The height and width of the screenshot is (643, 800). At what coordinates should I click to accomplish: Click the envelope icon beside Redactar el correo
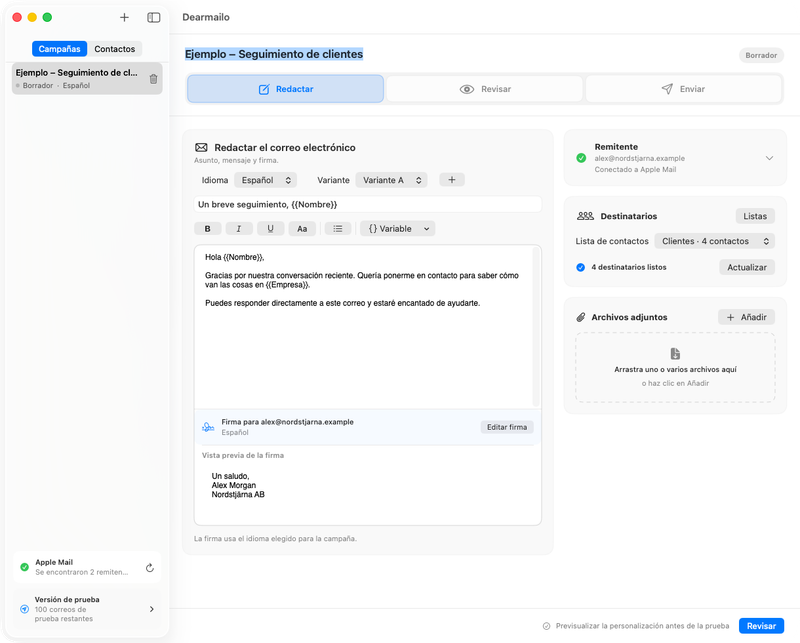pos(201,147)
